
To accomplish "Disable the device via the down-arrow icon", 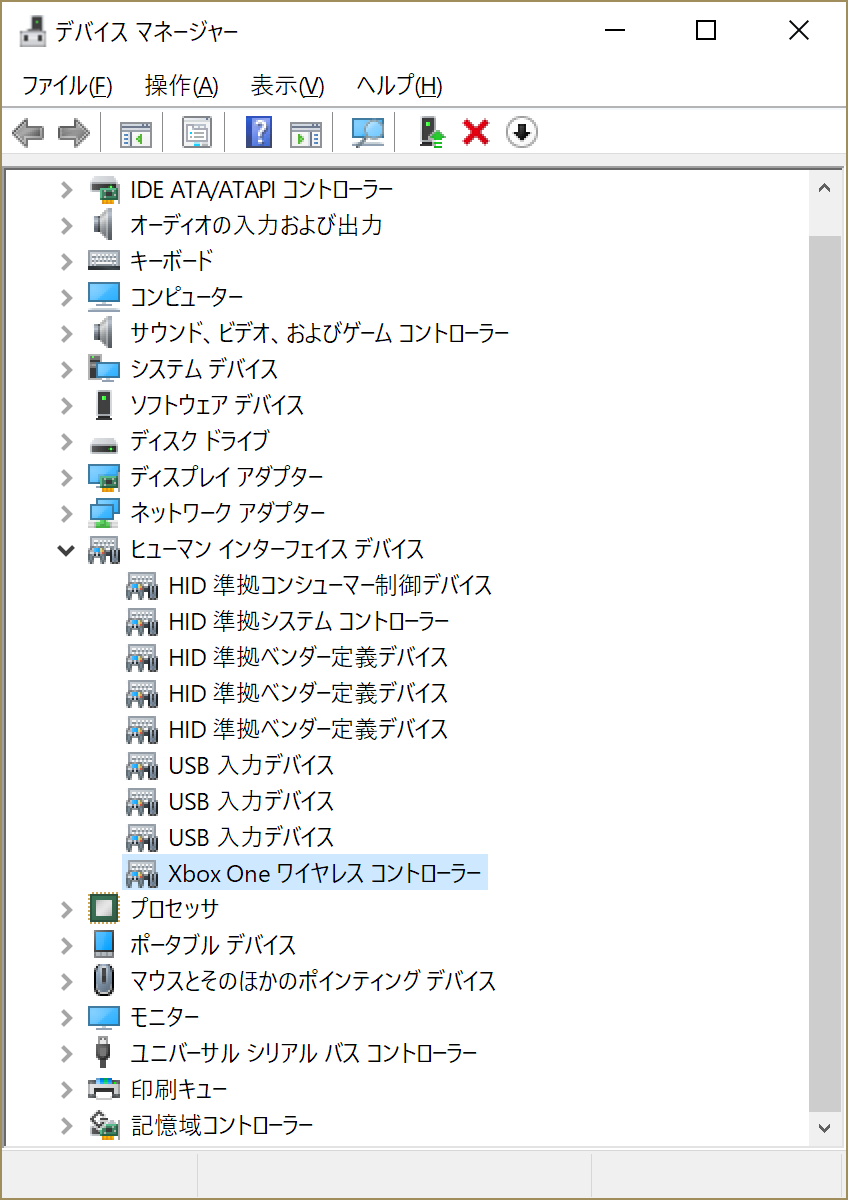I will click(x=520, y=131).
